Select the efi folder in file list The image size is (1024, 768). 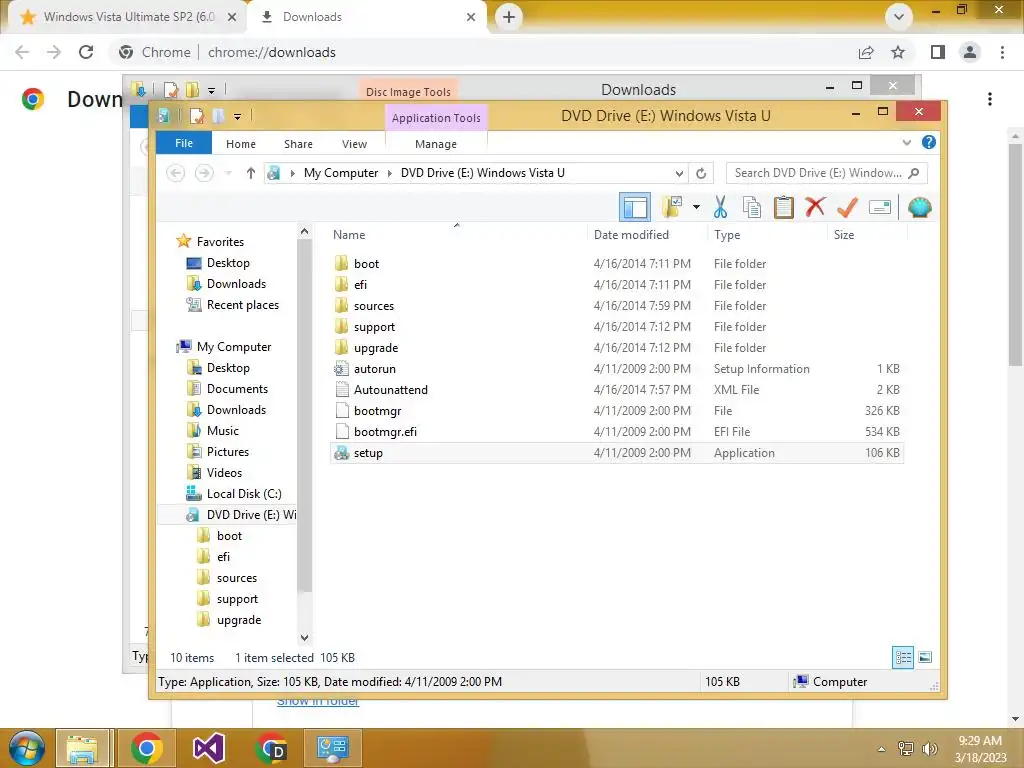click(617, 285)
